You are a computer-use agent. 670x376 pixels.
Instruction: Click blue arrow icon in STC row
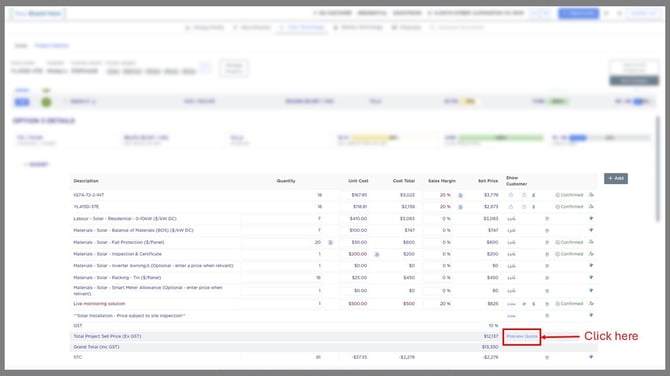[x=591, y=357]
